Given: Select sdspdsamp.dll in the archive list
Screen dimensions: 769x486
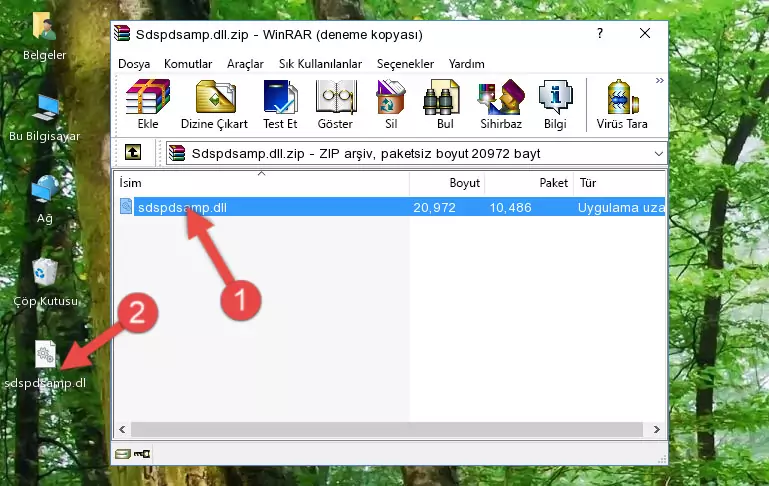Looking at the screenshot, I should coord(182,207).
